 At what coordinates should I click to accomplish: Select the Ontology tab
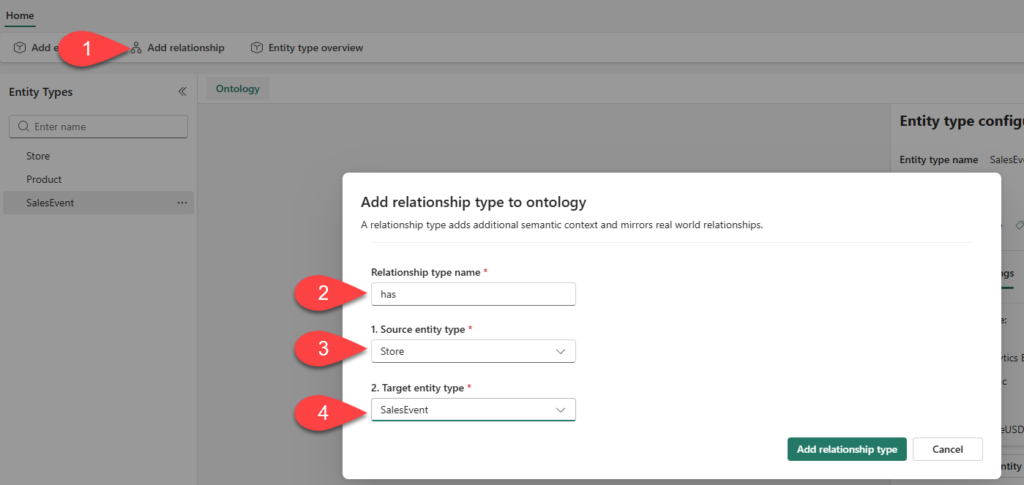(238, 89)
